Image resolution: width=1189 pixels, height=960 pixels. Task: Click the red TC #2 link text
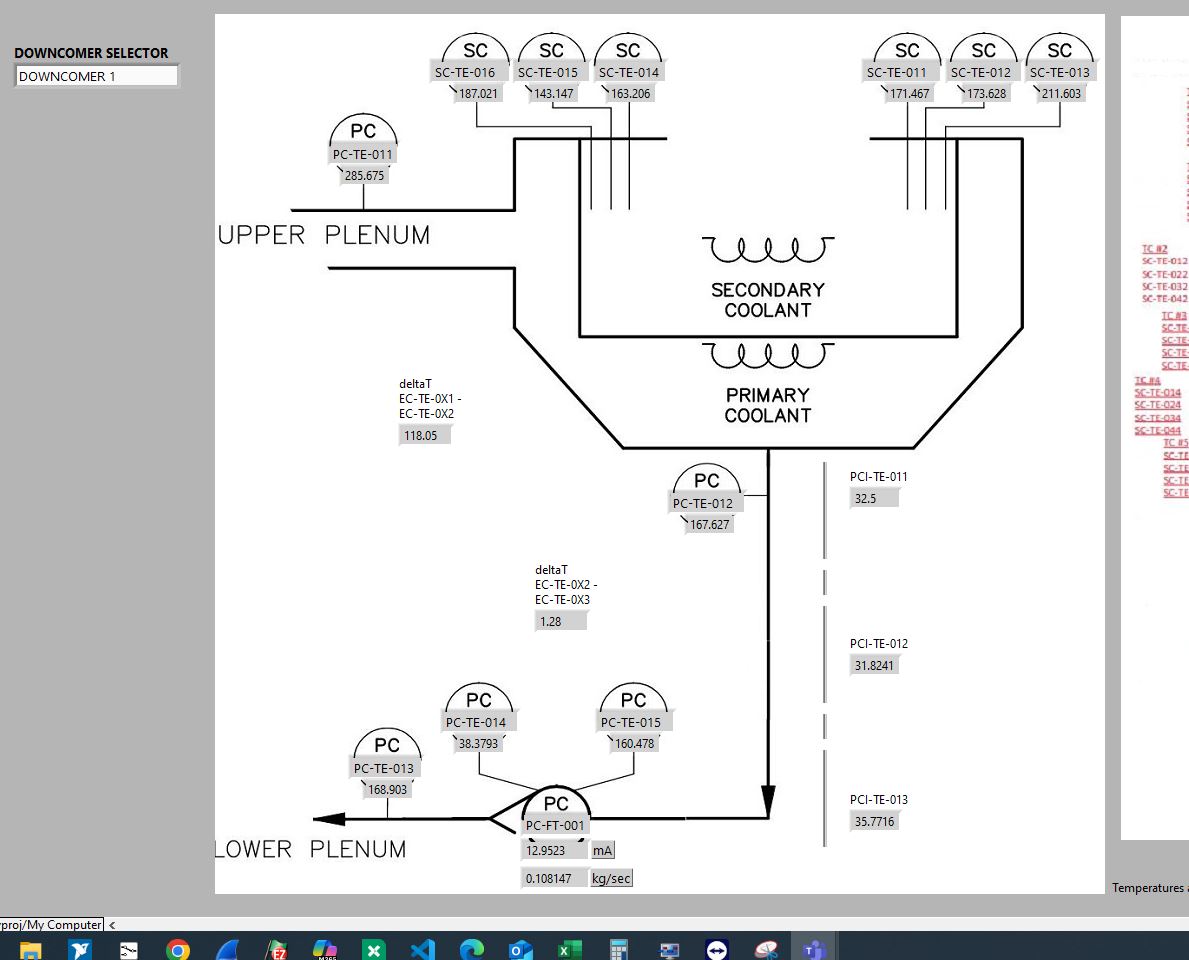coord(1154,249)
